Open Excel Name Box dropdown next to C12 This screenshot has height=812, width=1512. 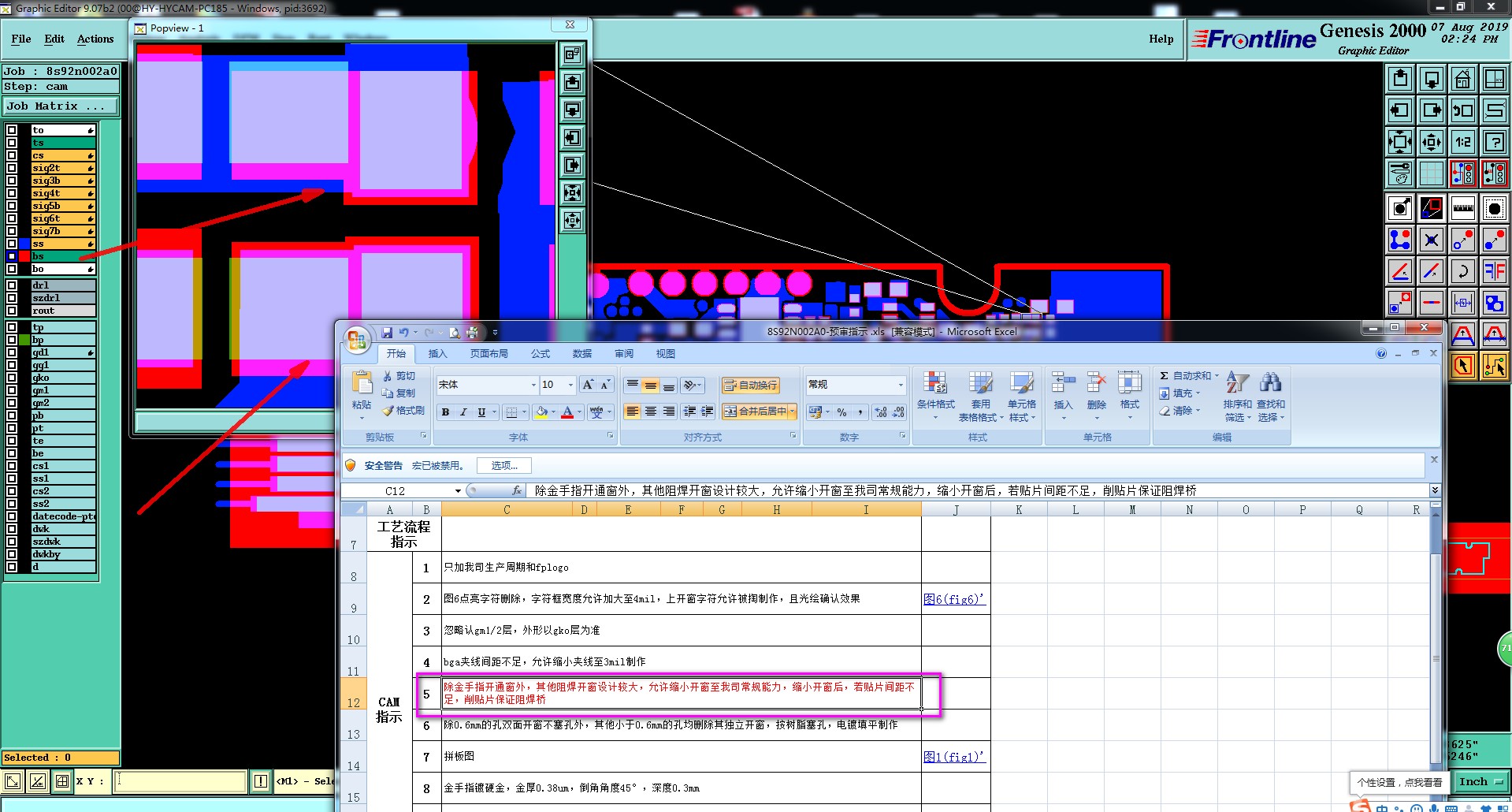pyautogui.click(x=458, y=490)
